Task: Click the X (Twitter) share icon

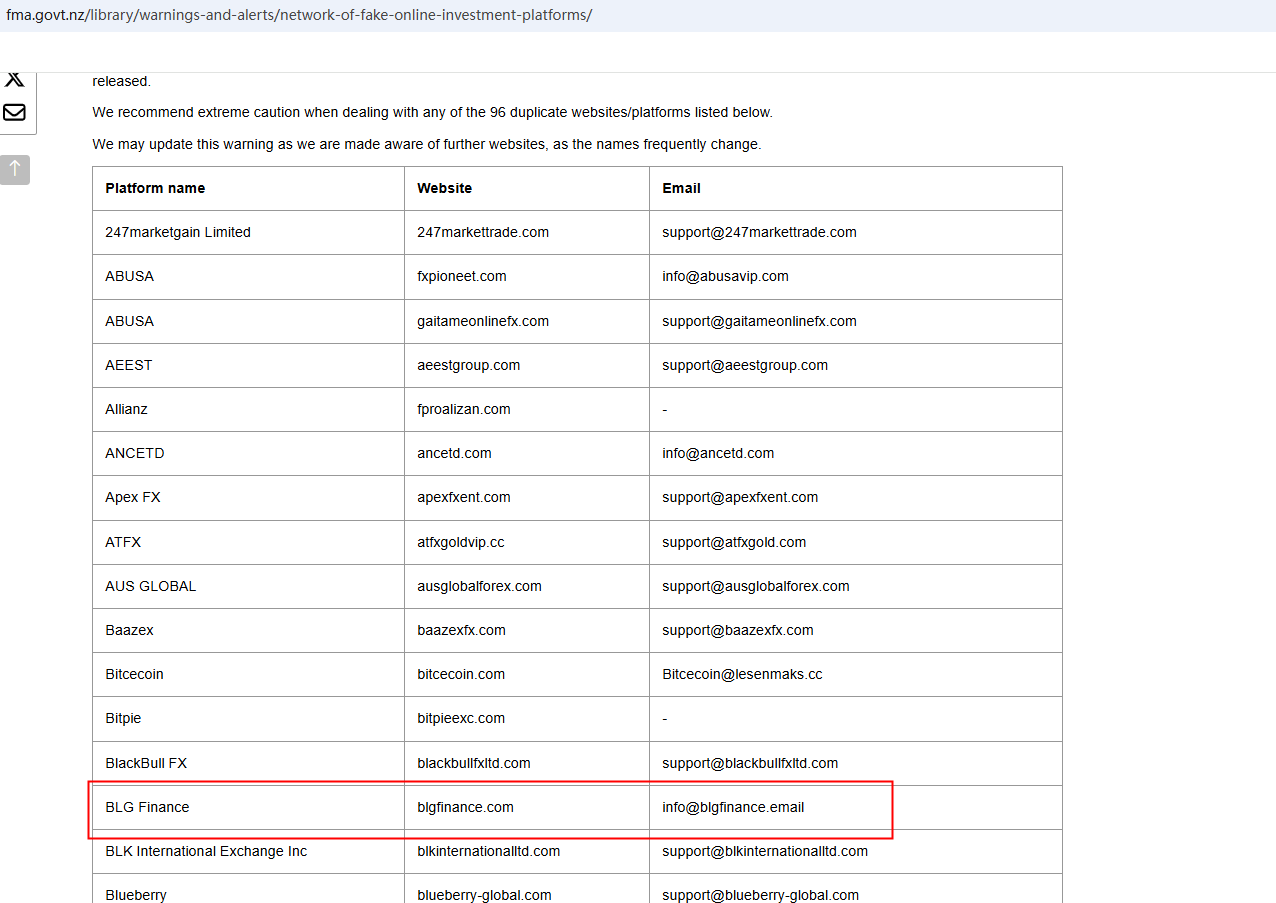Action: pos(14,80)
